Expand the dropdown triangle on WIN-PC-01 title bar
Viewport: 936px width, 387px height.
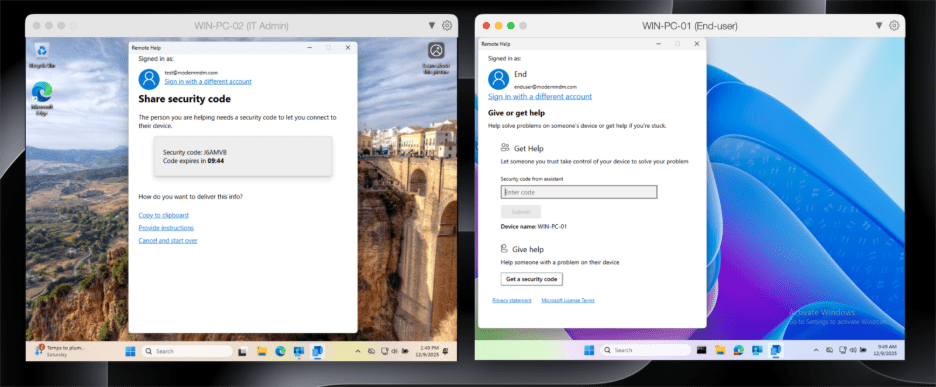click(x=879, y=25)
